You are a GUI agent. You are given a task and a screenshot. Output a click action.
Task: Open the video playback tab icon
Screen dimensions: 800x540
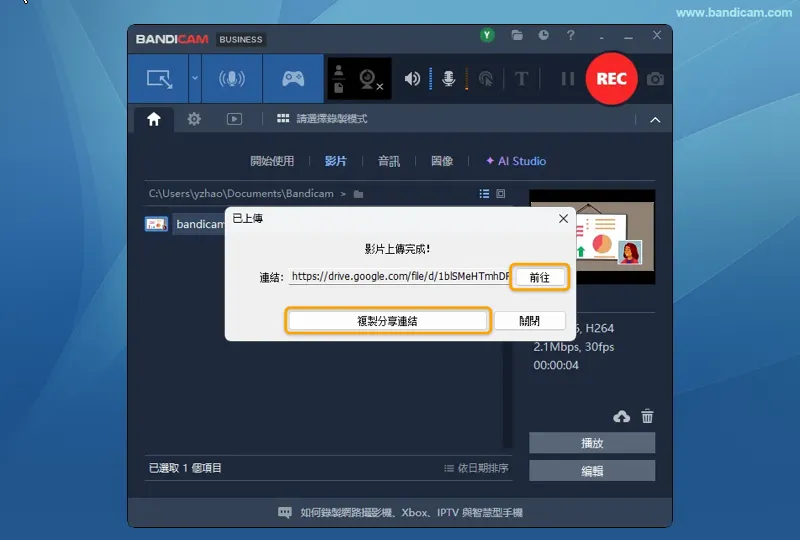[x=234, y=119]
